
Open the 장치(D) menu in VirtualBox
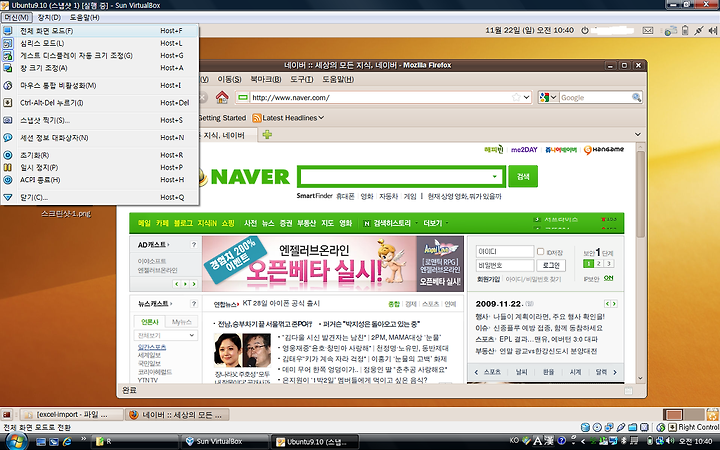(x=49, y=17)
